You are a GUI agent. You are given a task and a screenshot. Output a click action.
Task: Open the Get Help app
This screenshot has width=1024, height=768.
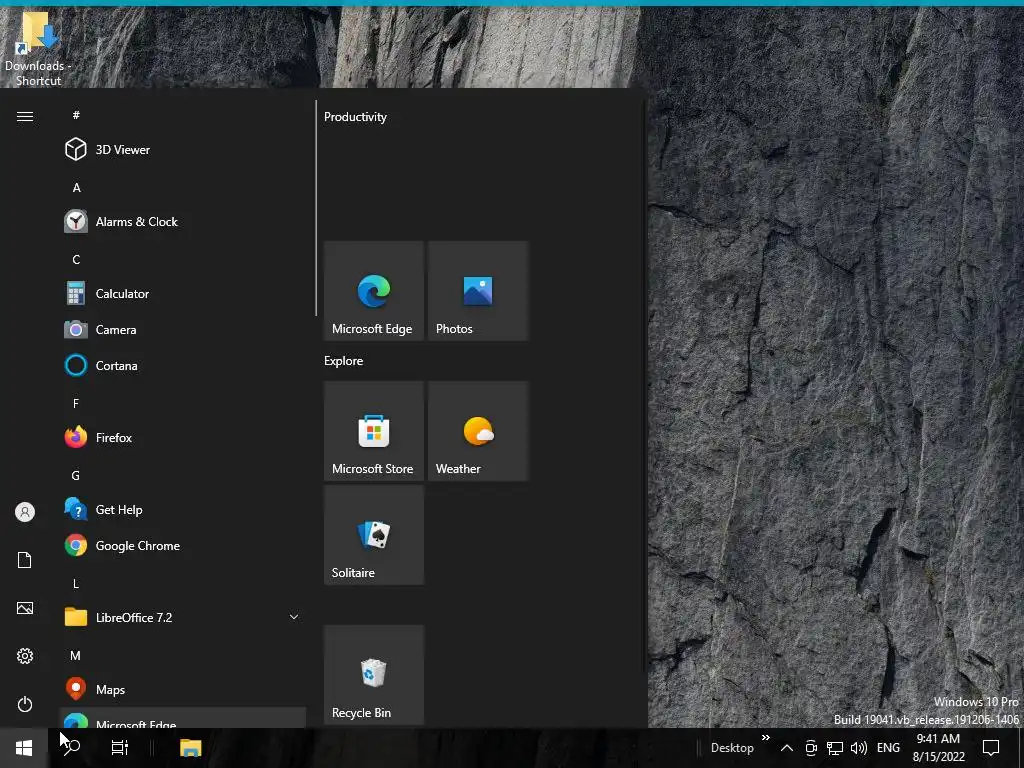[183, 509]
